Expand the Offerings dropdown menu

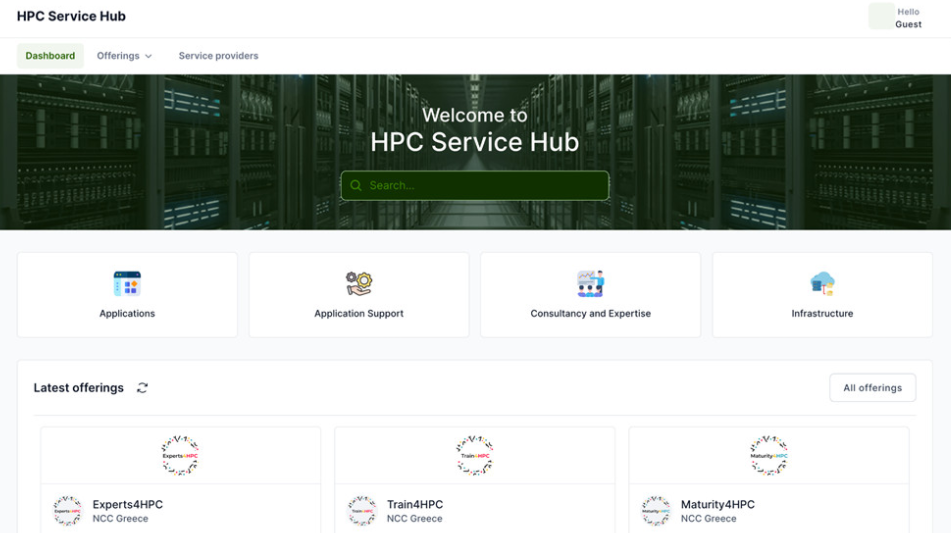point(124,56)
